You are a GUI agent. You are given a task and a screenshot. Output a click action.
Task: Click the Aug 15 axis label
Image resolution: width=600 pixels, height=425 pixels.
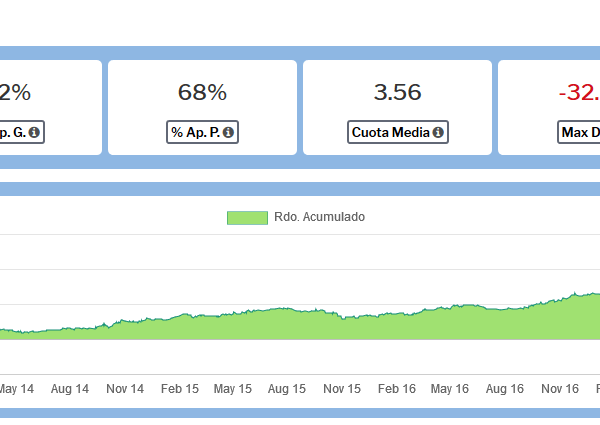(287, 389)
